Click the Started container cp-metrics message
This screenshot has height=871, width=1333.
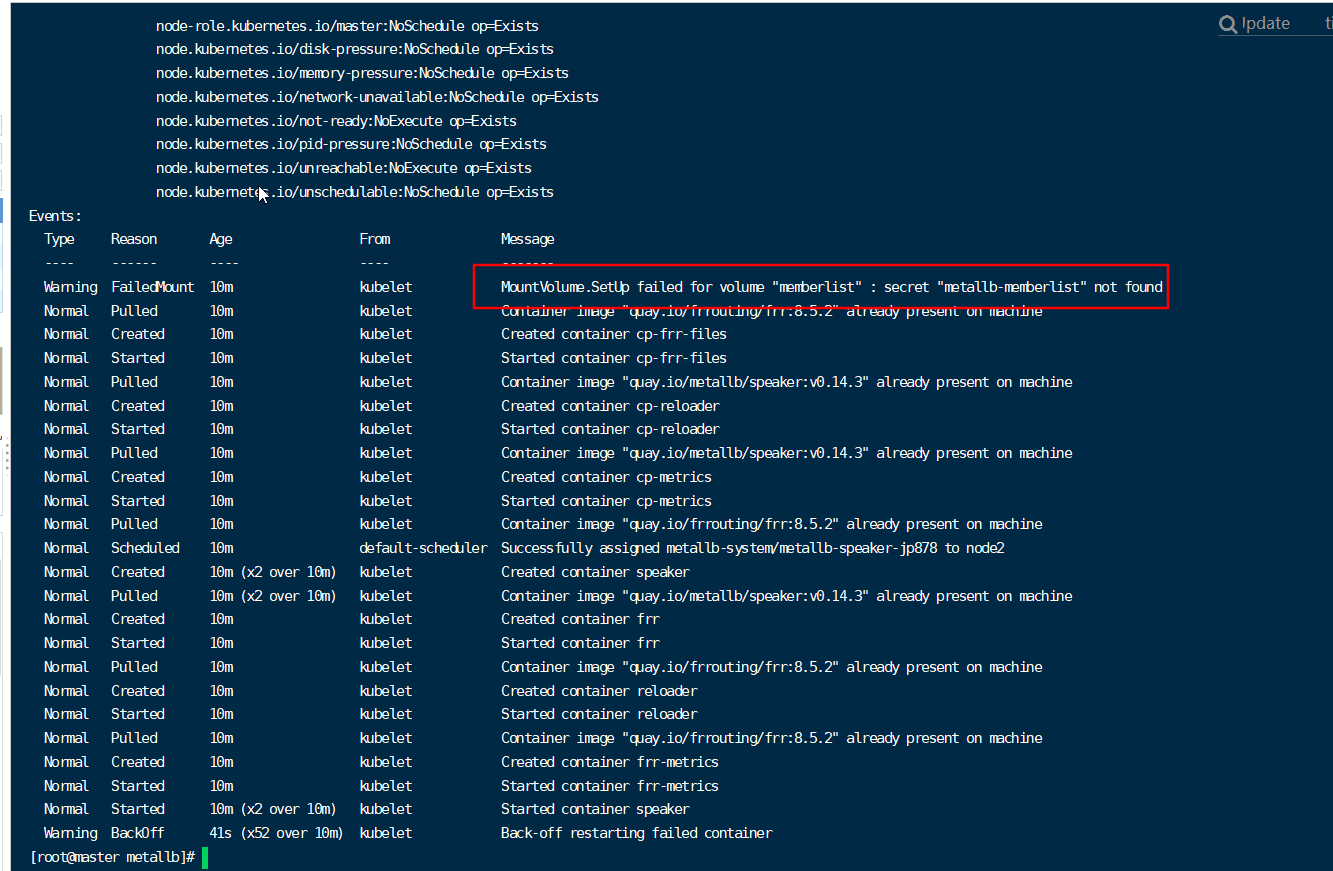pyautogui.click(x=606, y=501)
